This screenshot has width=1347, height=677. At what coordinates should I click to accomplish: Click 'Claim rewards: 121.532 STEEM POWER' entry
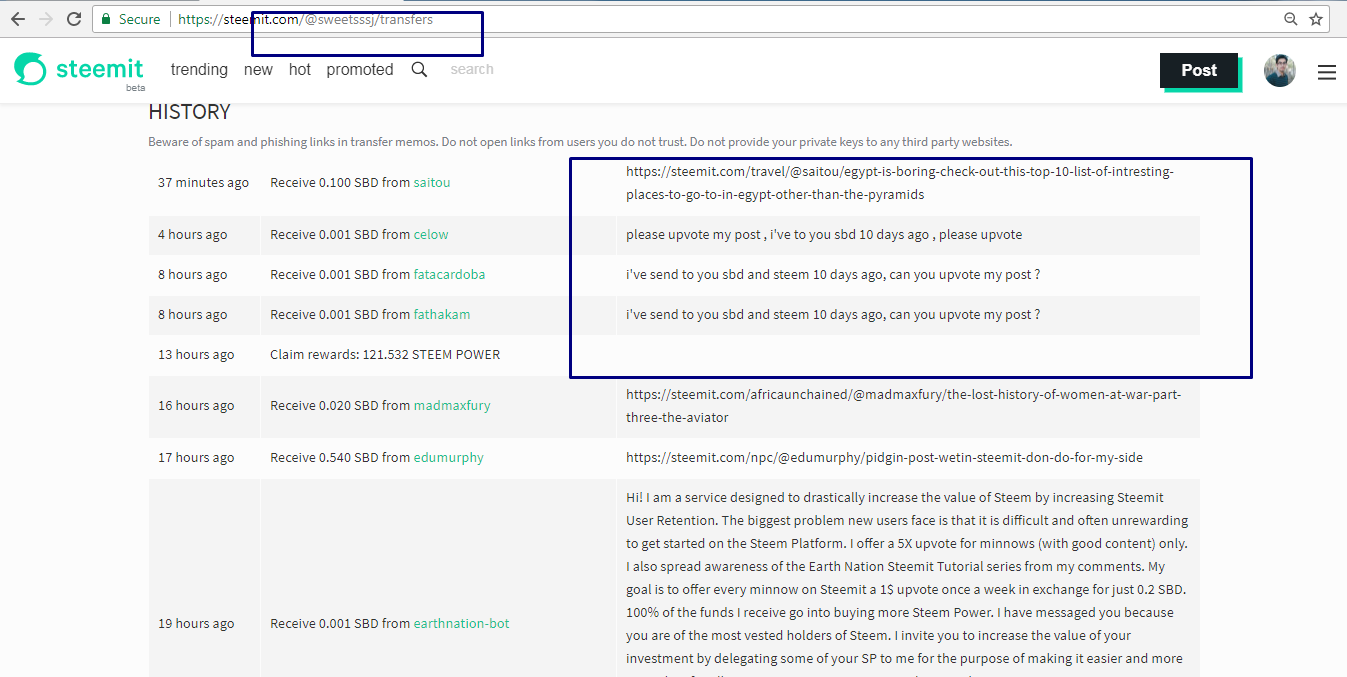click(385, 354)
